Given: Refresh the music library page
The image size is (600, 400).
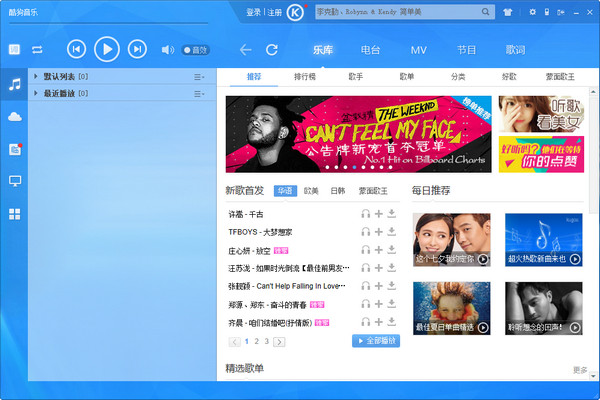Looking at the screenshot, I should click(x=272, y=50).
